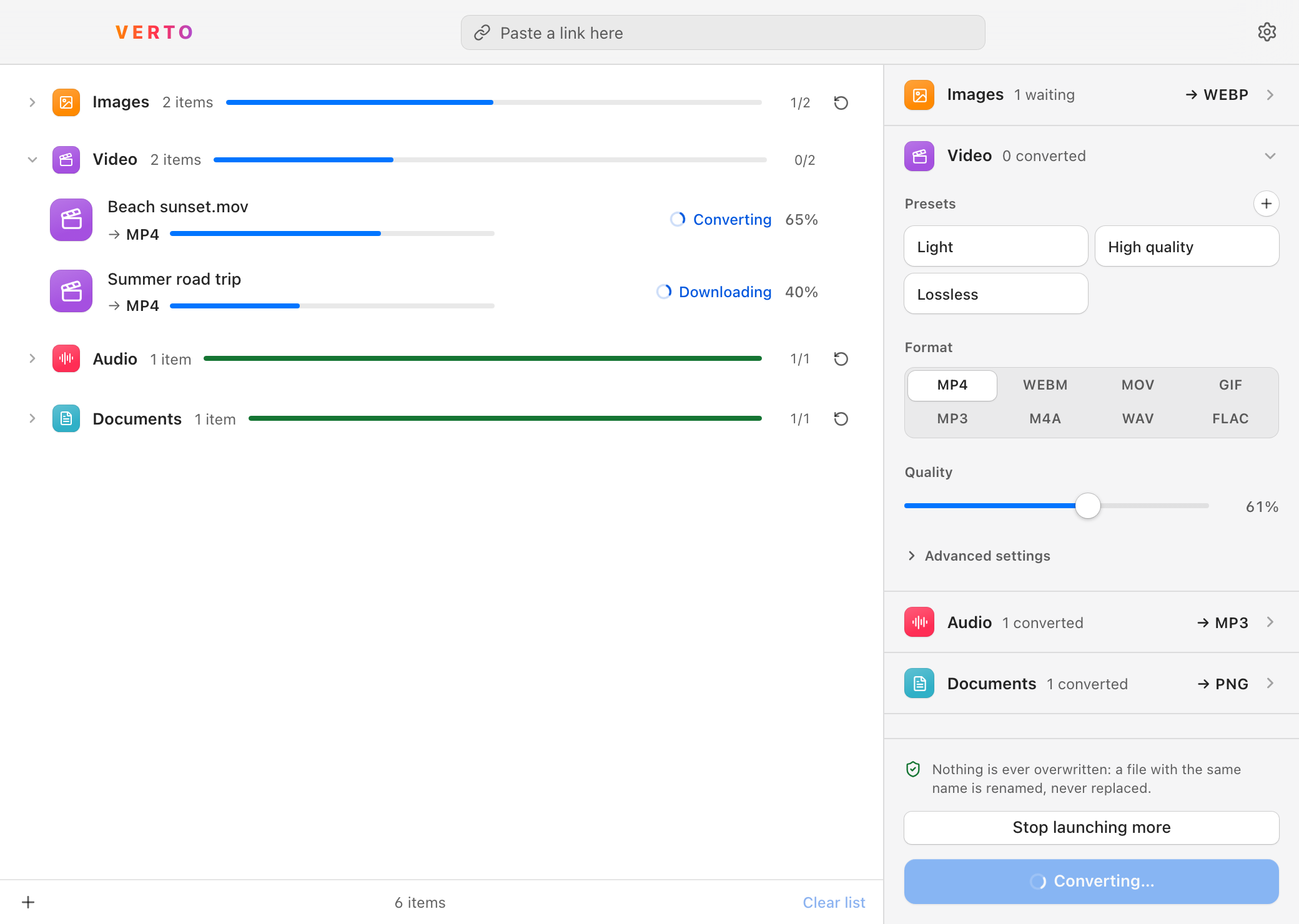
Task: Select the M4A format
Action: click(x=1045, y=419)
